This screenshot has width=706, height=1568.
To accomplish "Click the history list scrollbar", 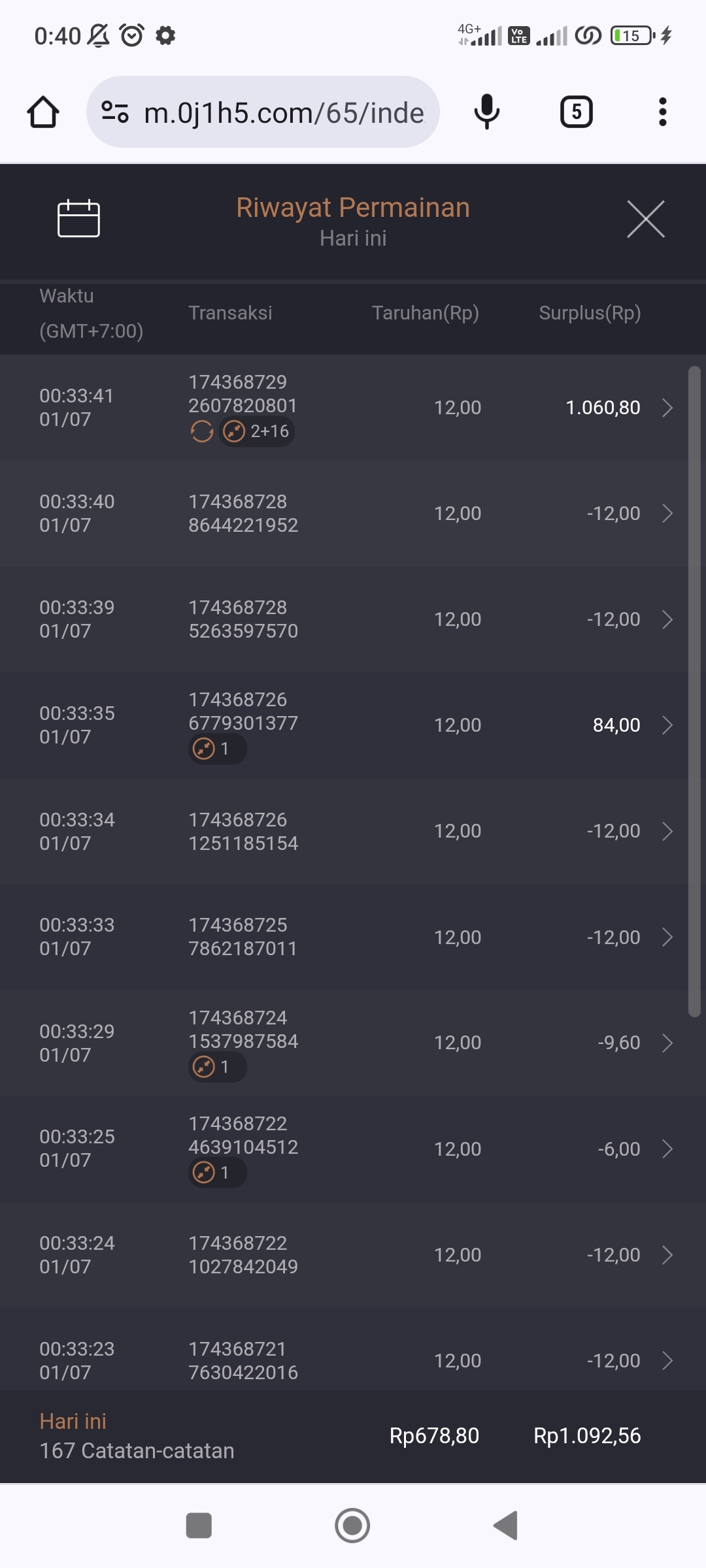I will 694,691.
